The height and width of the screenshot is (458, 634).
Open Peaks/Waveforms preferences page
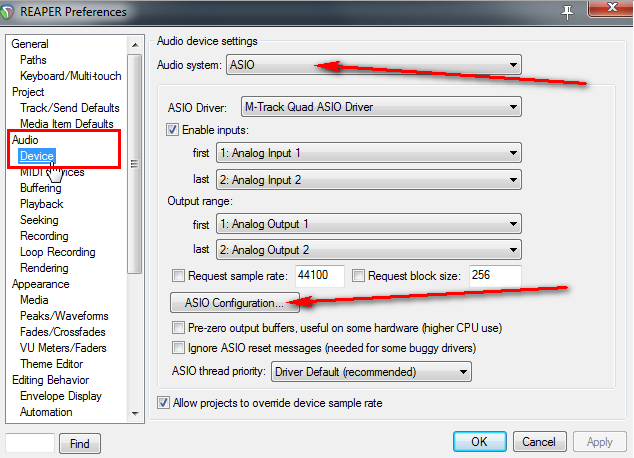[x=64, y=316]
